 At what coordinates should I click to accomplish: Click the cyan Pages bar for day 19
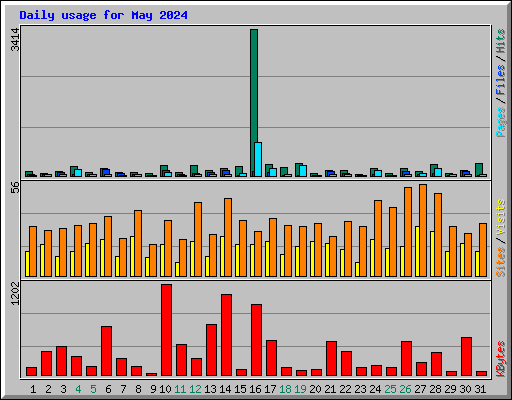(x=303, y=171)
